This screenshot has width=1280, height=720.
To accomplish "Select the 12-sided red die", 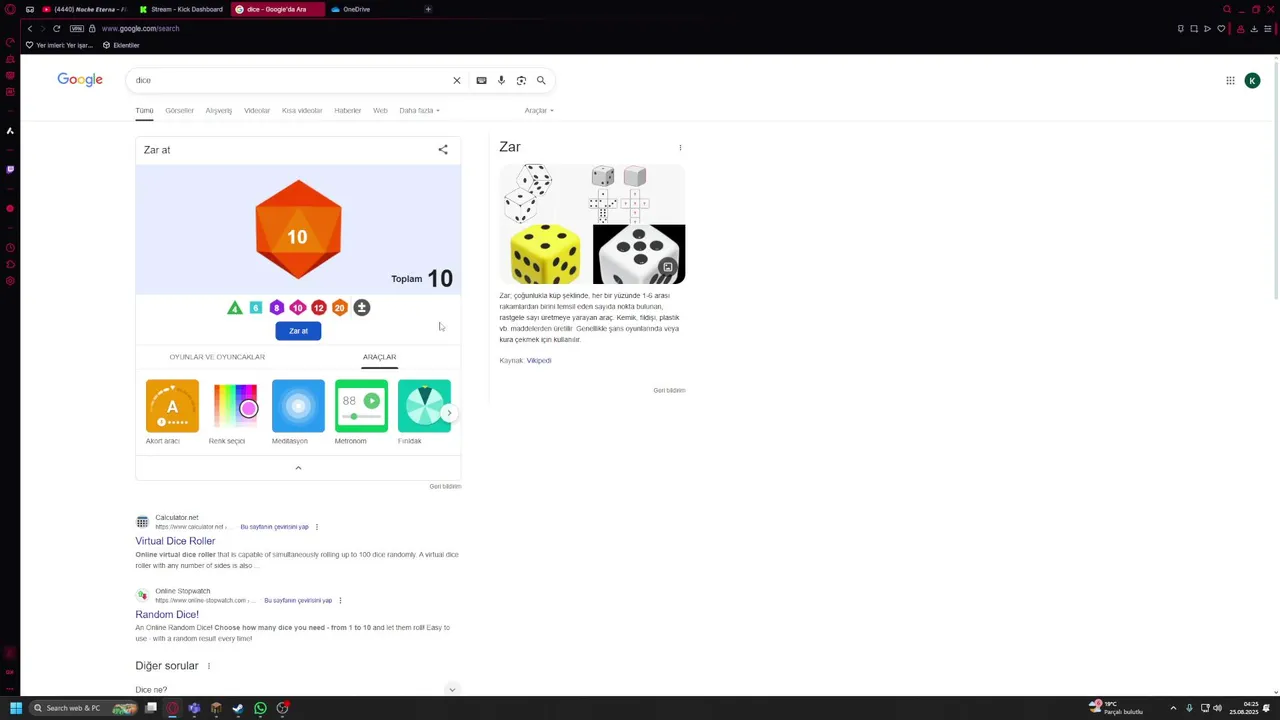I will click(318, 308).
